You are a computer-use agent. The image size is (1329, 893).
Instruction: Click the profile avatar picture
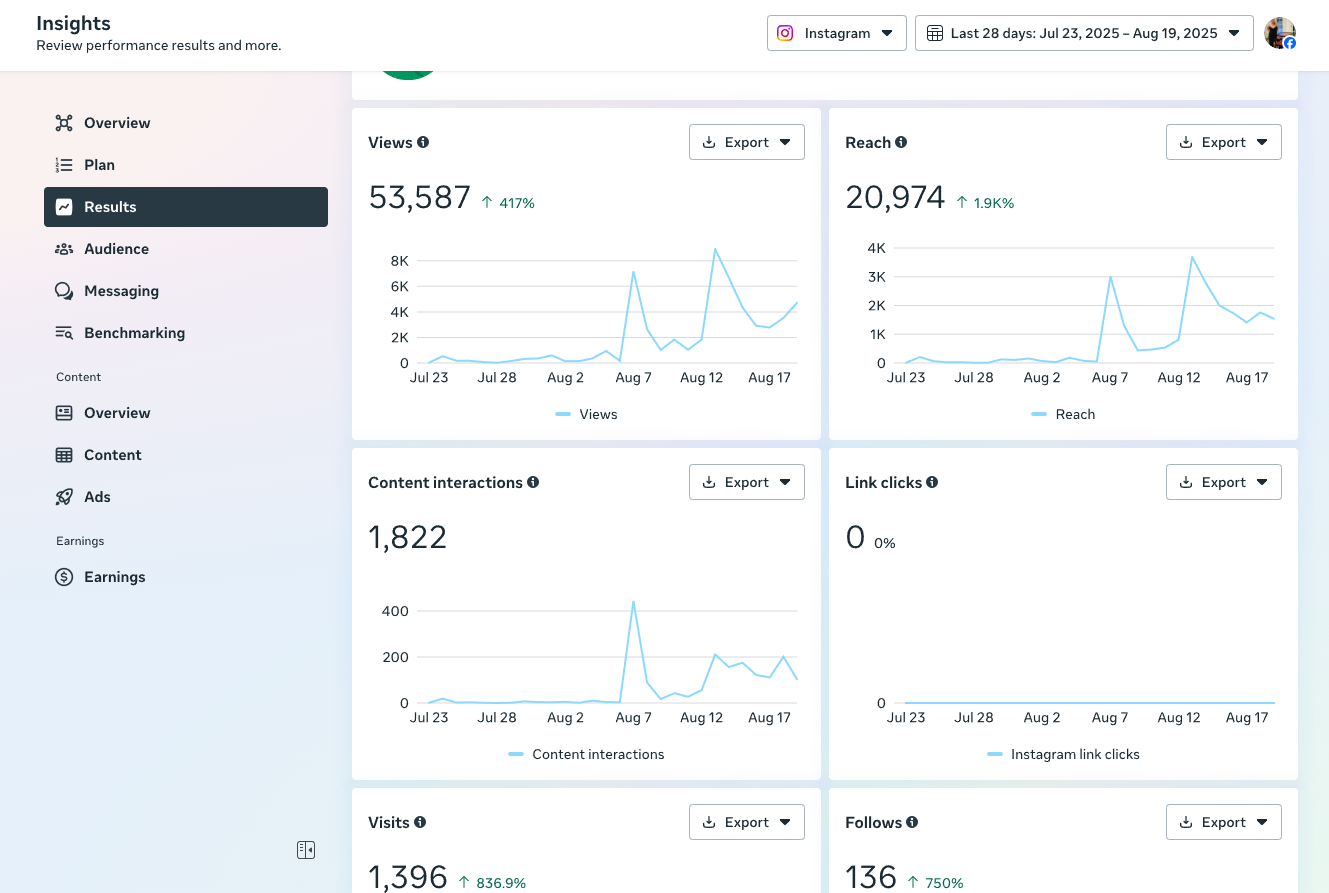pos(1279,33)
